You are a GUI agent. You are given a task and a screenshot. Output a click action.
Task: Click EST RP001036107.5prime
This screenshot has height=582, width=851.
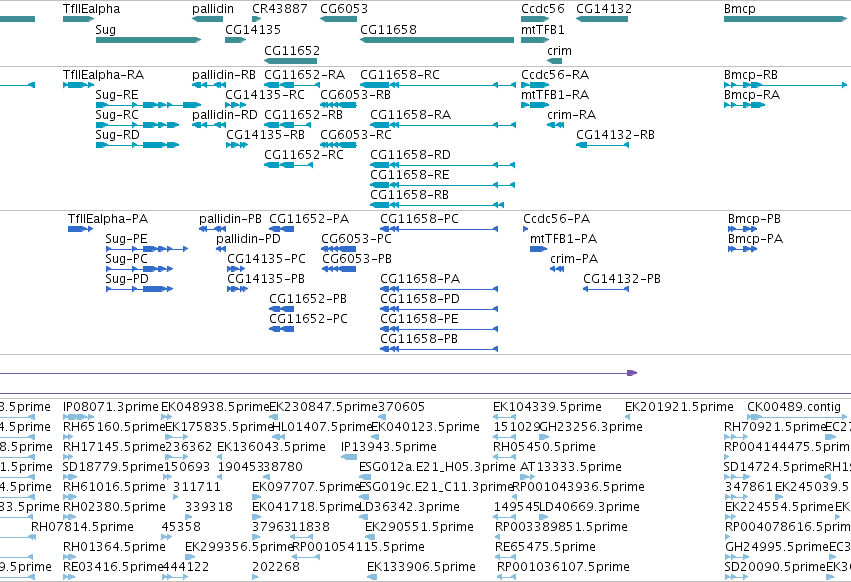pyautogui.click(x=506, y=577)
